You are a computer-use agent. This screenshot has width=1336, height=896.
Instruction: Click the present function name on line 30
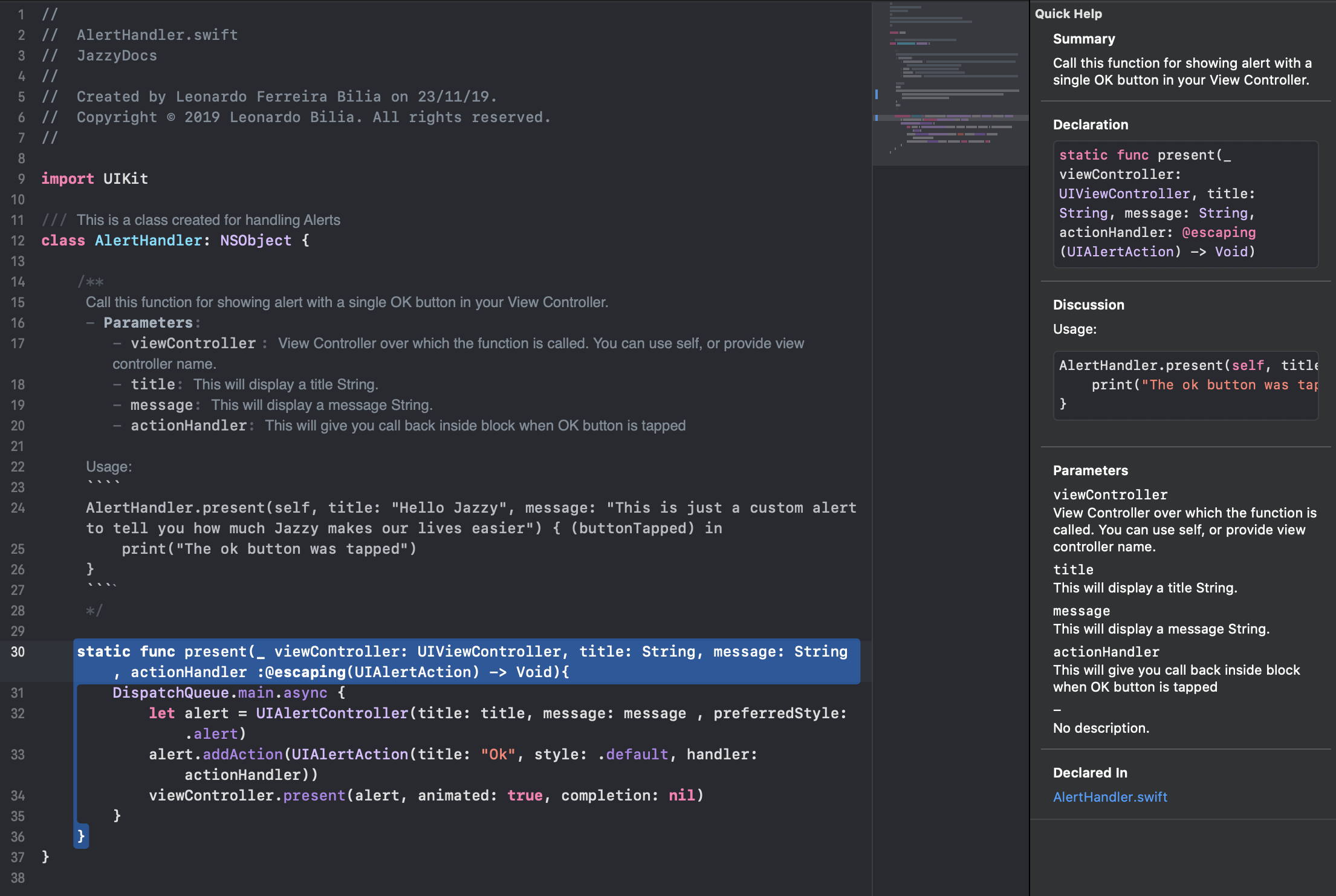215,652
